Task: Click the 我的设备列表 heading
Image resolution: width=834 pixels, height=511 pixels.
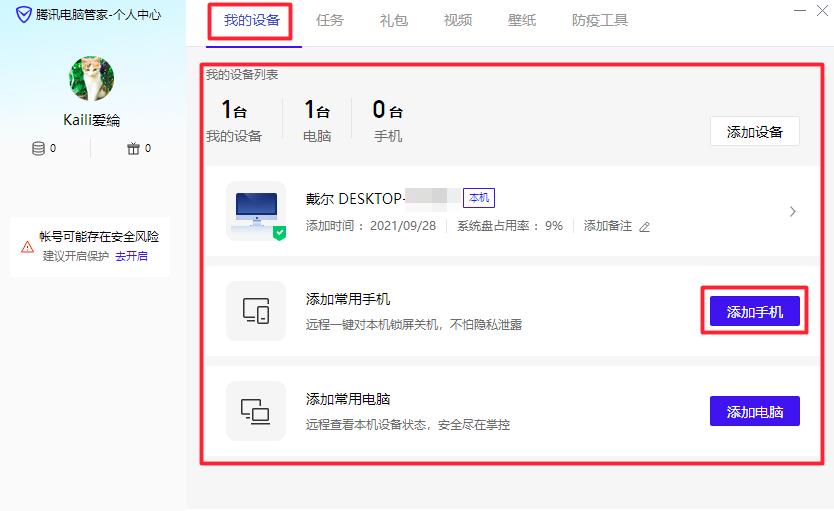Action: (x=242, y=74)
